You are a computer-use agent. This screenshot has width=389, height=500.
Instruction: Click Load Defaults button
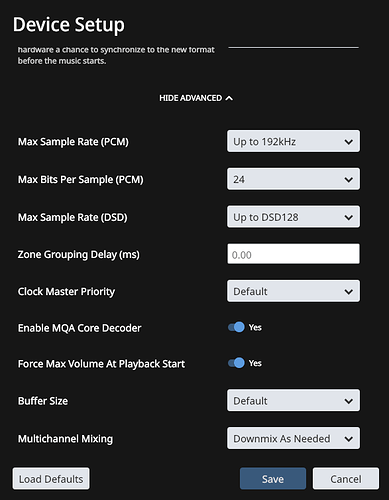(51, 479)
